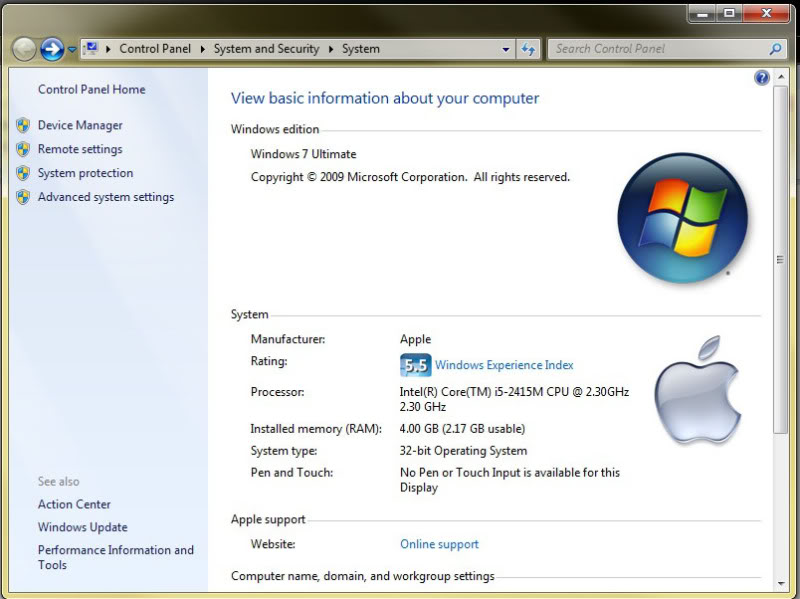Click the Forward navigation arrow button
Screen dimensions: 800x599
pos(52,49)
